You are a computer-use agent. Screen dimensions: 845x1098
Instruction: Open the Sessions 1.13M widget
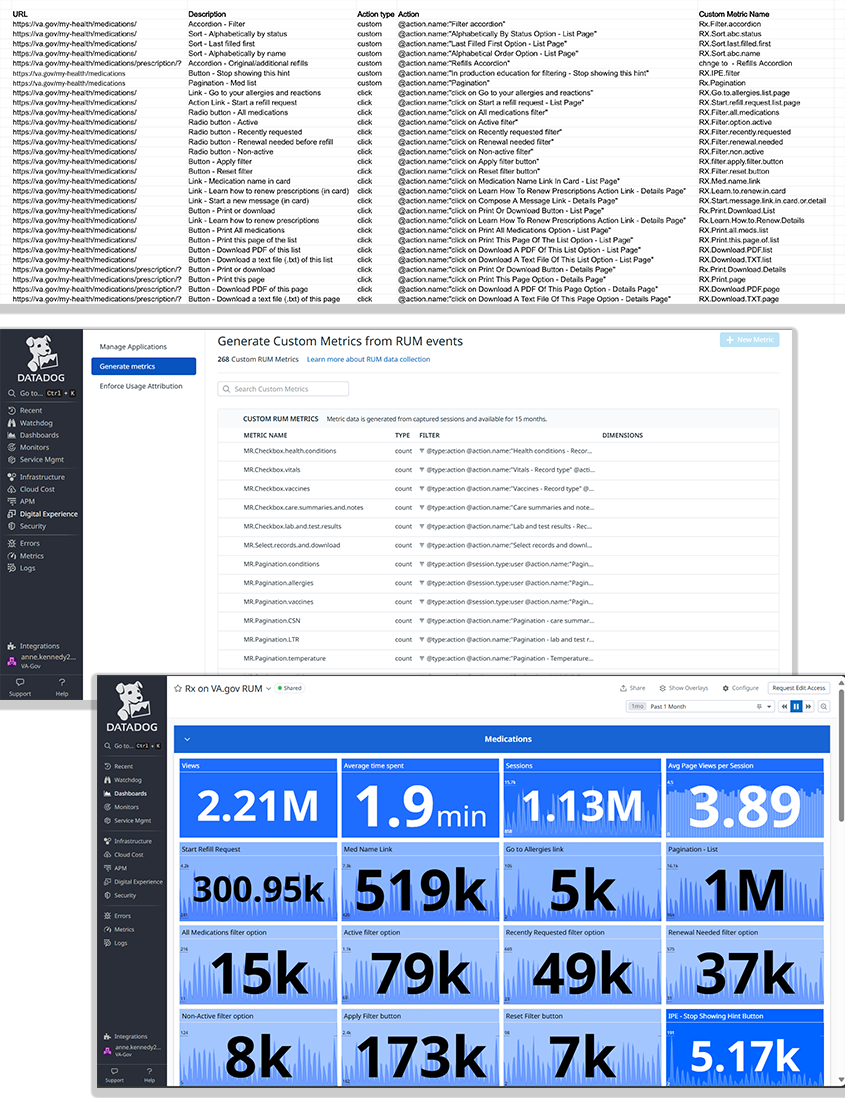coord(582,798)
